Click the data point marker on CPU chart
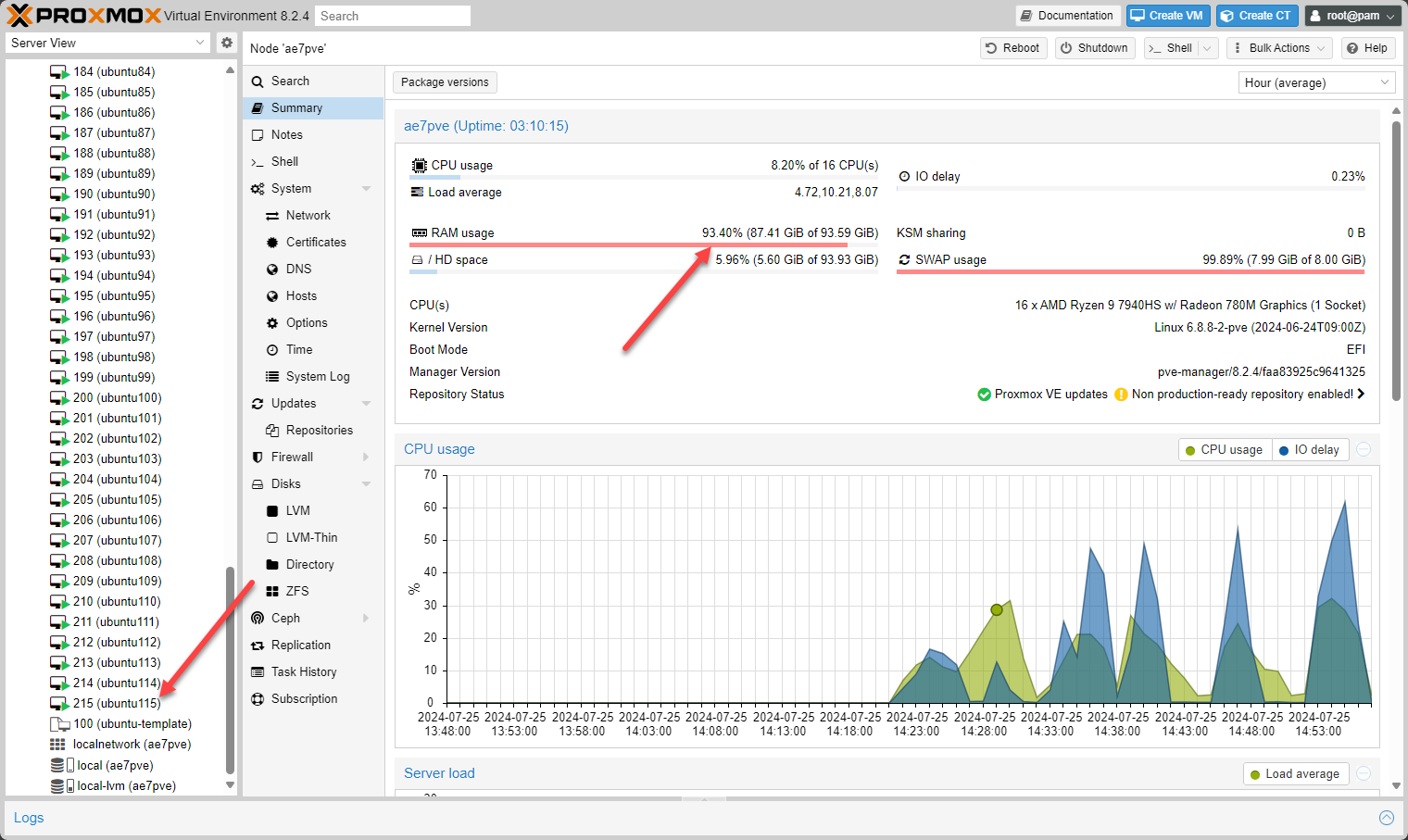Viewport: 1408px width, 840px height. (997, 609)
